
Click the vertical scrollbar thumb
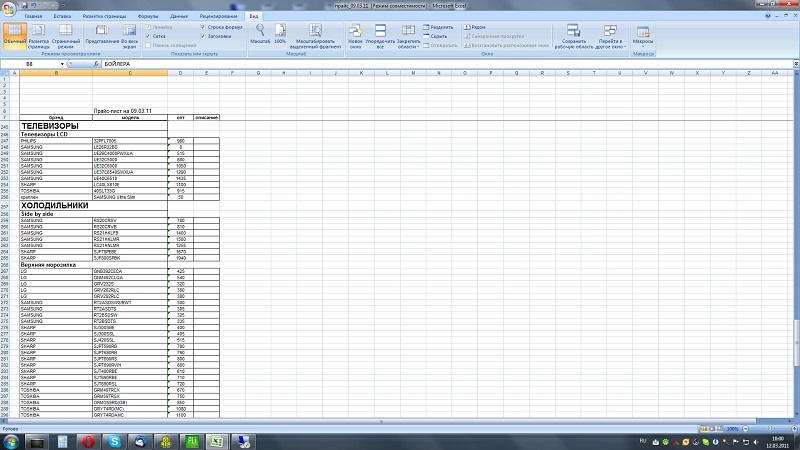pos(796,343)
